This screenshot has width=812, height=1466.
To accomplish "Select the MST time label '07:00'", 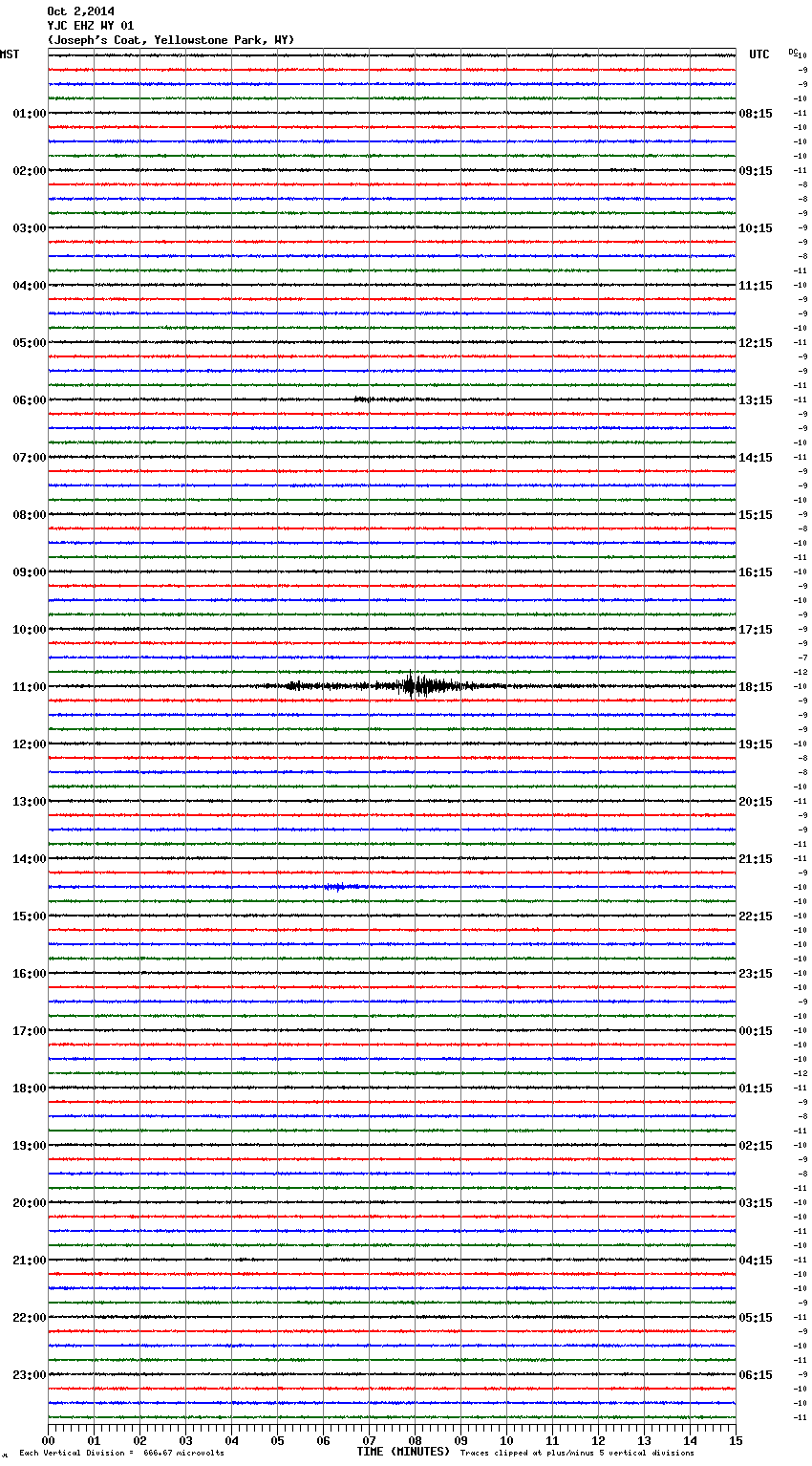I will pos(29,458).
